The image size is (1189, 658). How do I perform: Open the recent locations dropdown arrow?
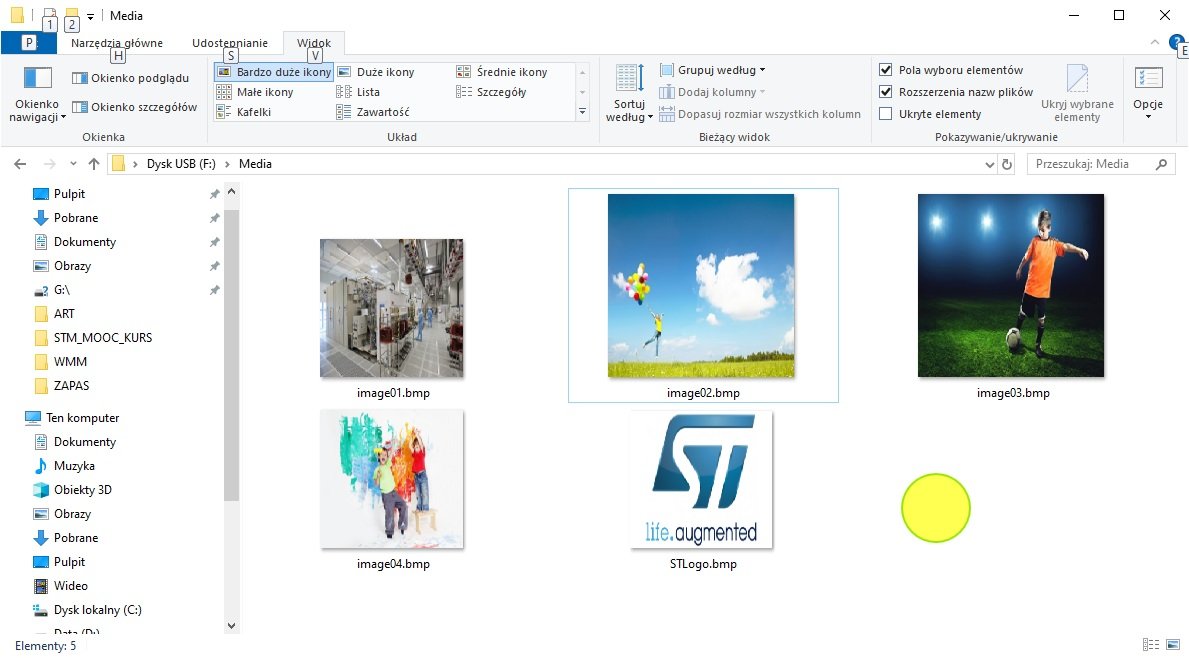[x=73, y=164]
